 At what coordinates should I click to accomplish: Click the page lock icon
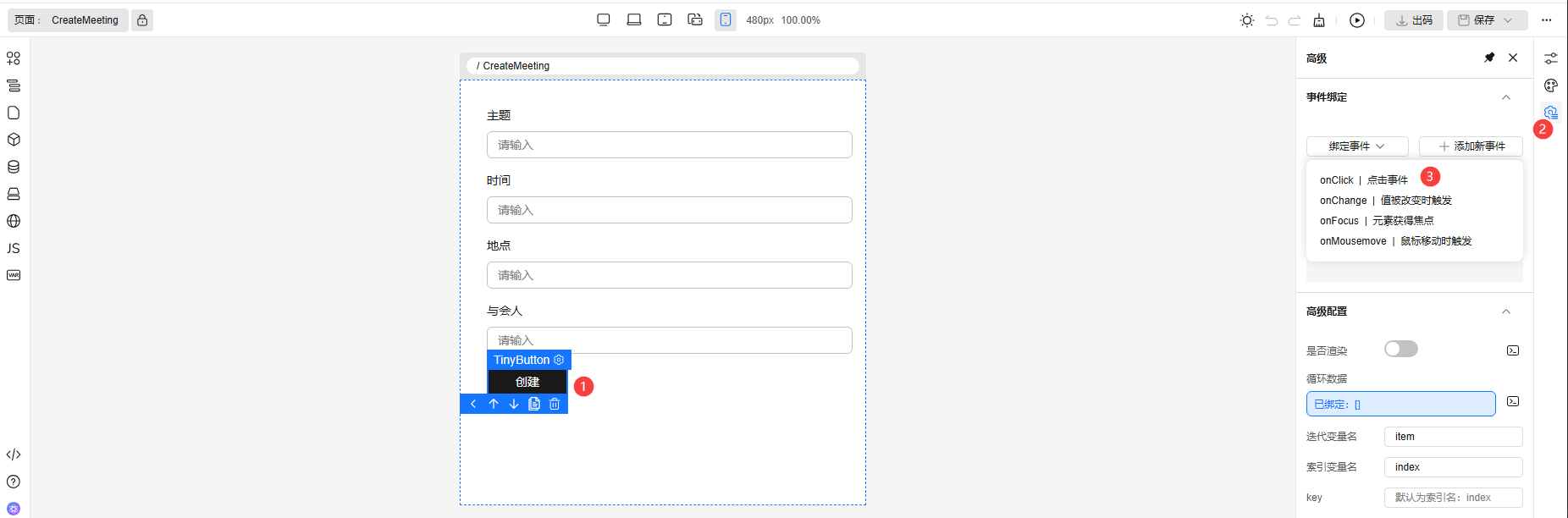[142, 20]
